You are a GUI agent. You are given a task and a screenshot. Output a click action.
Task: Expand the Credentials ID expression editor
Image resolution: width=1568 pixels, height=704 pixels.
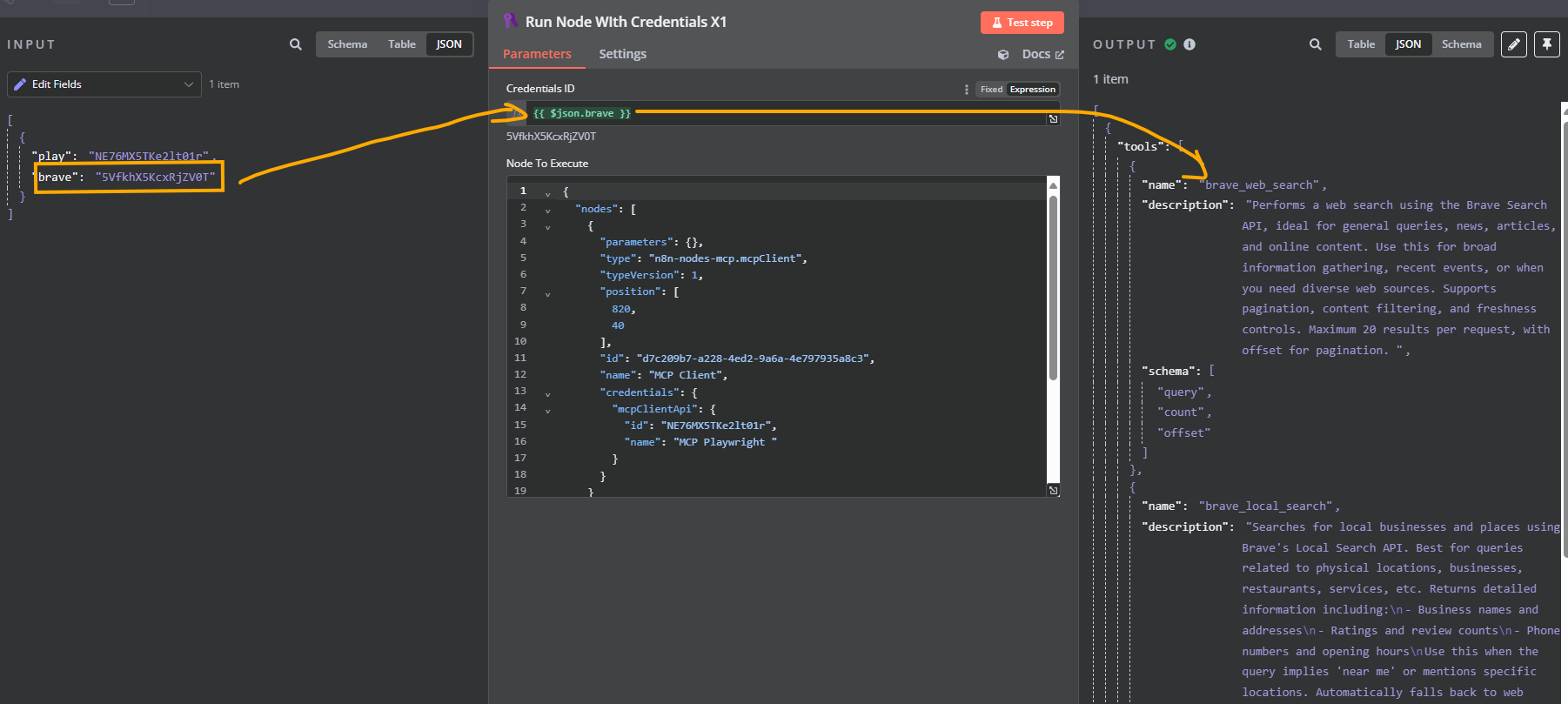point(1053,119)
